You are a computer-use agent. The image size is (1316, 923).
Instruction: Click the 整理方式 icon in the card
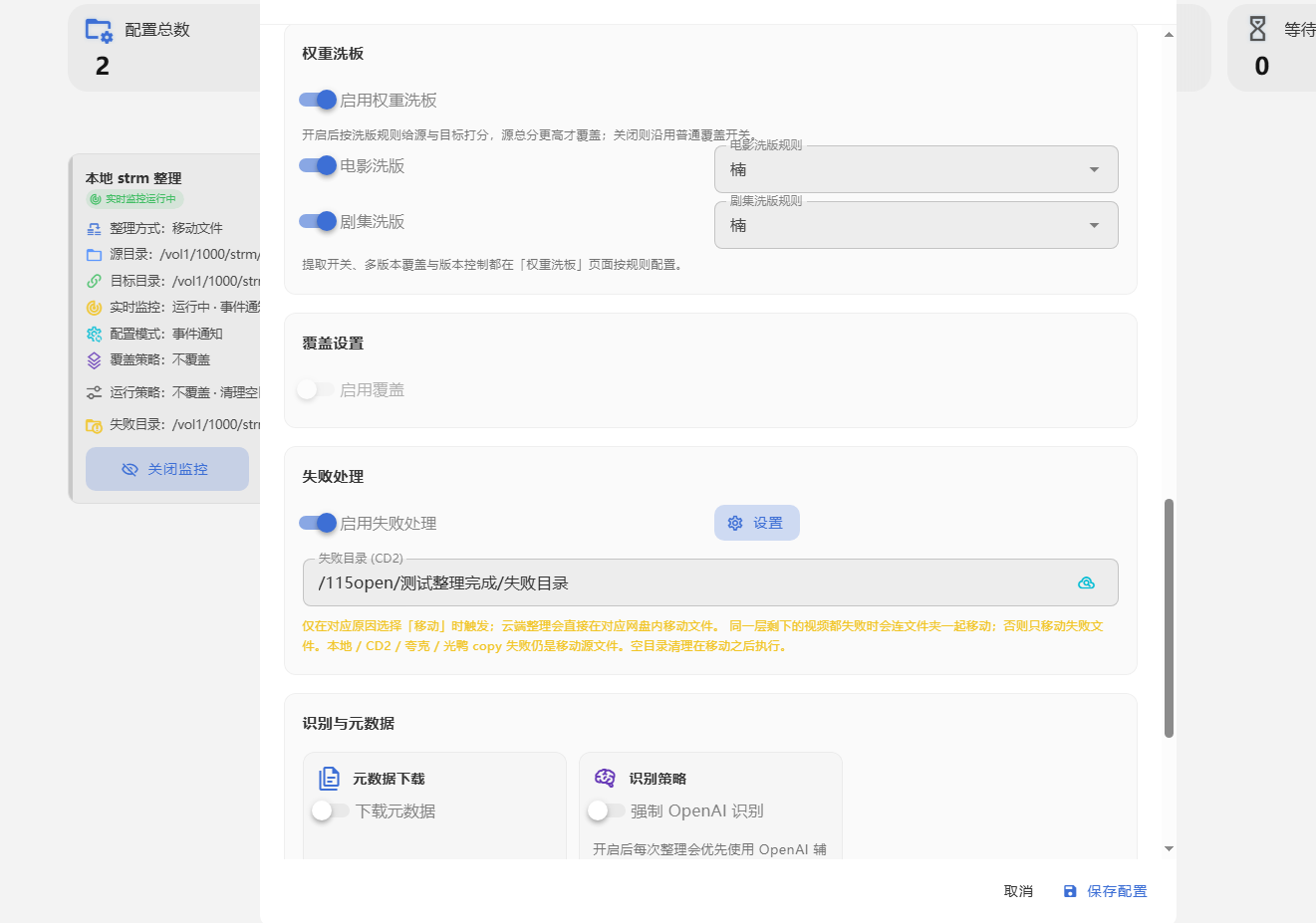(x=94, y=229)
